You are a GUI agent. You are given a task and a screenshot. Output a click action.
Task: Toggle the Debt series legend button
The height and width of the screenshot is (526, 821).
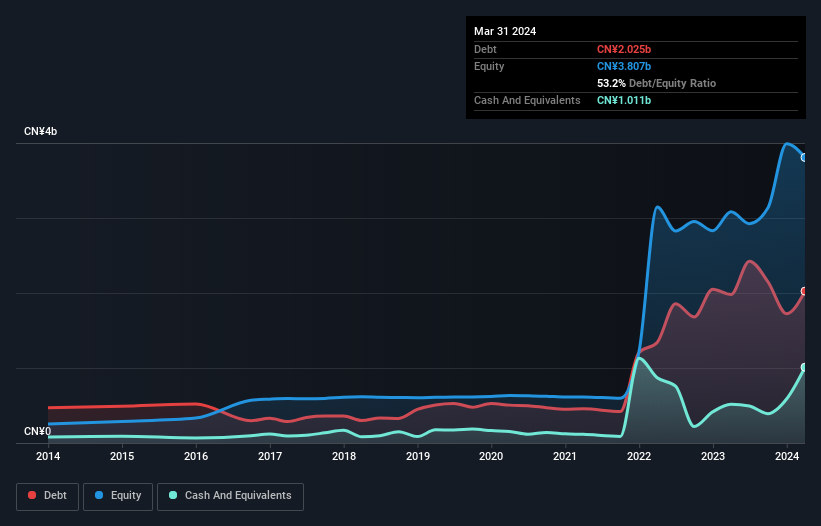click(x=48, y=496)
